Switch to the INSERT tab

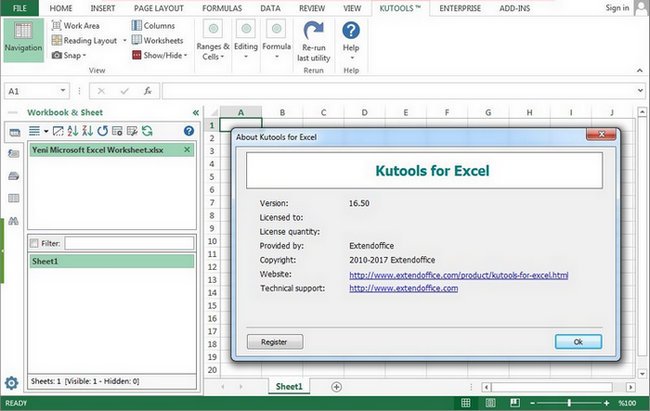pyautogui.click(x=103, y=8)
